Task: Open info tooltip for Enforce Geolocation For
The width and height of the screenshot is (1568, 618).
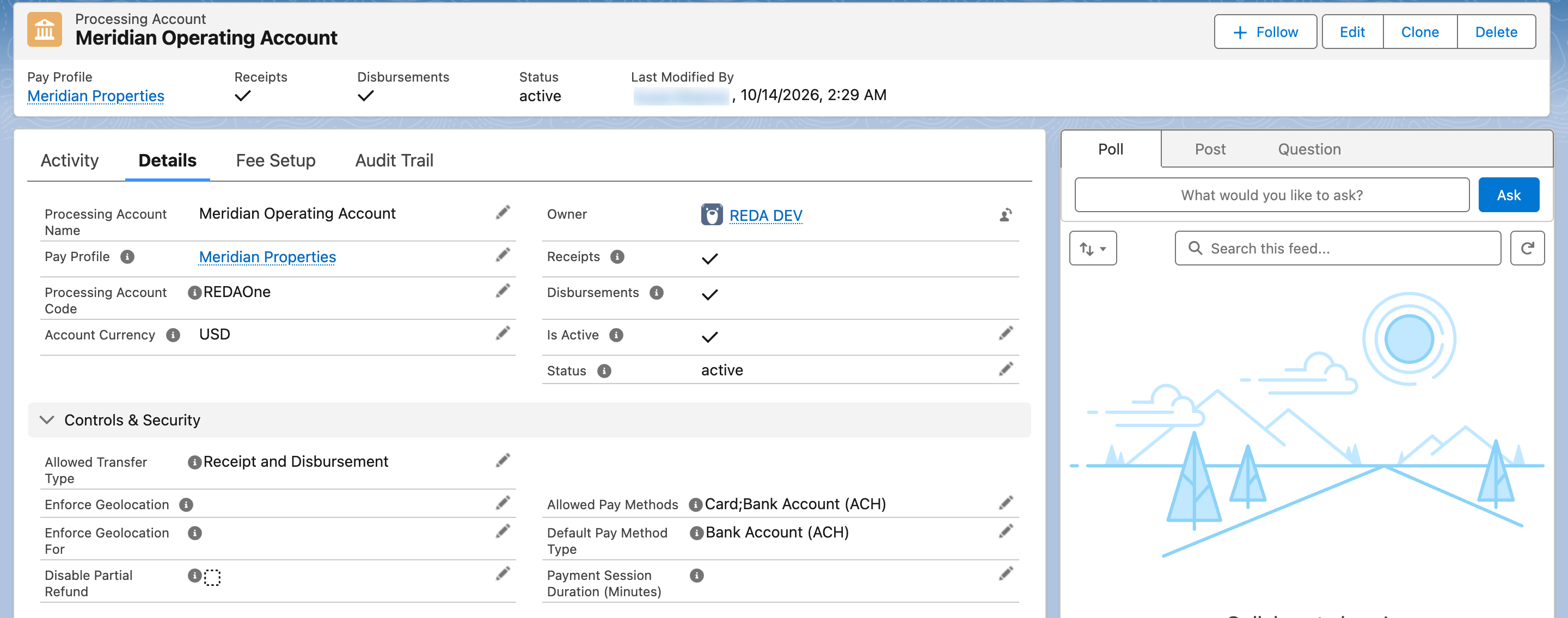Action: [x=195, y=534]
